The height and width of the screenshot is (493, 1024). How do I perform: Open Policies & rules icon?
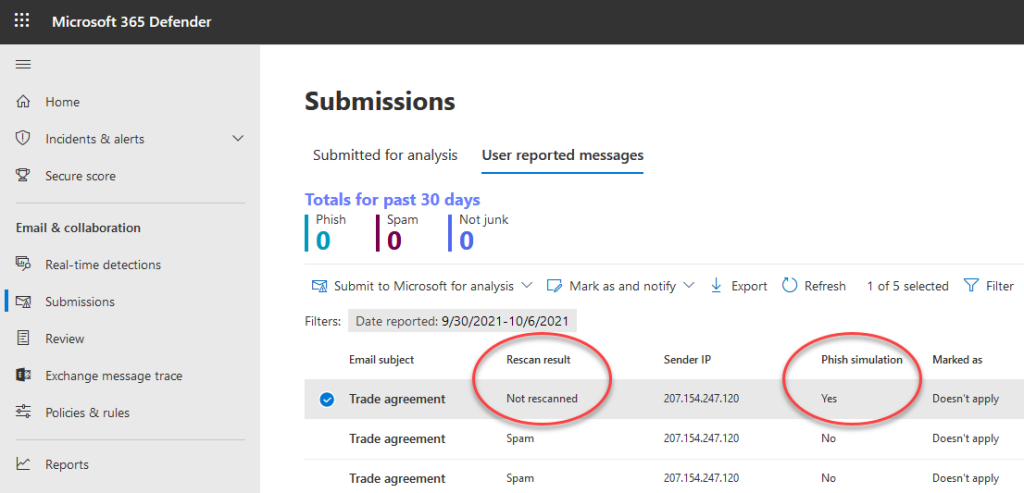(23, 413)
